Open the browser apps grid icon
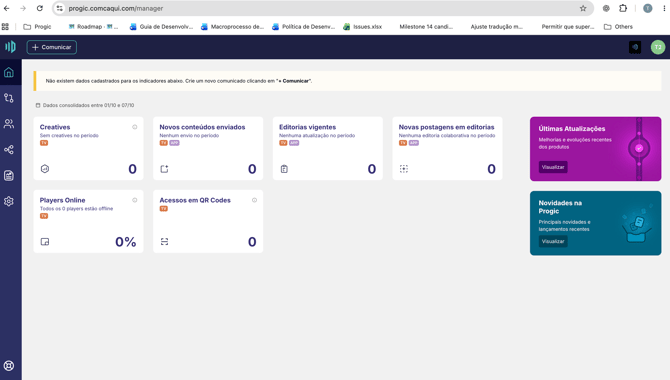 click(x=5, y=27)
